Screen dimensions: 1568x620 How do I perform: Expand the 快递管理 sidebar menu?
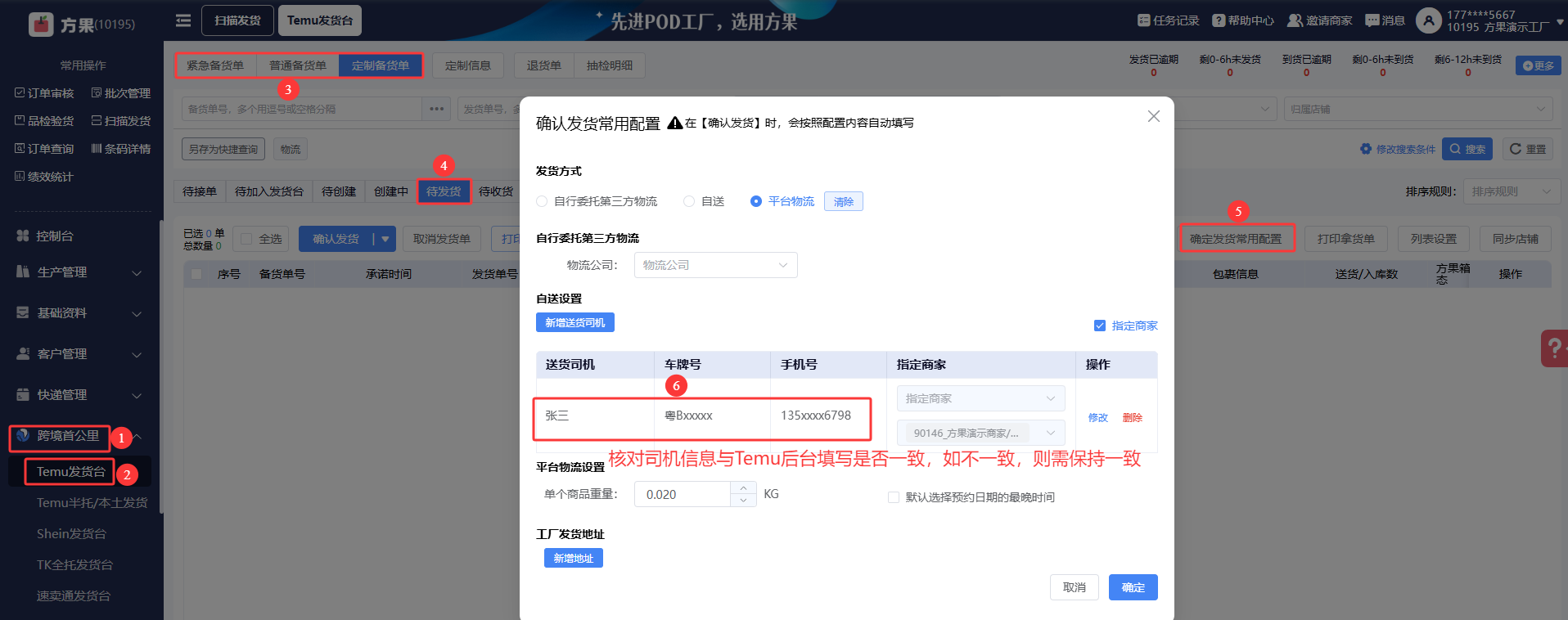pyautogui.click(x=80, y=395)
